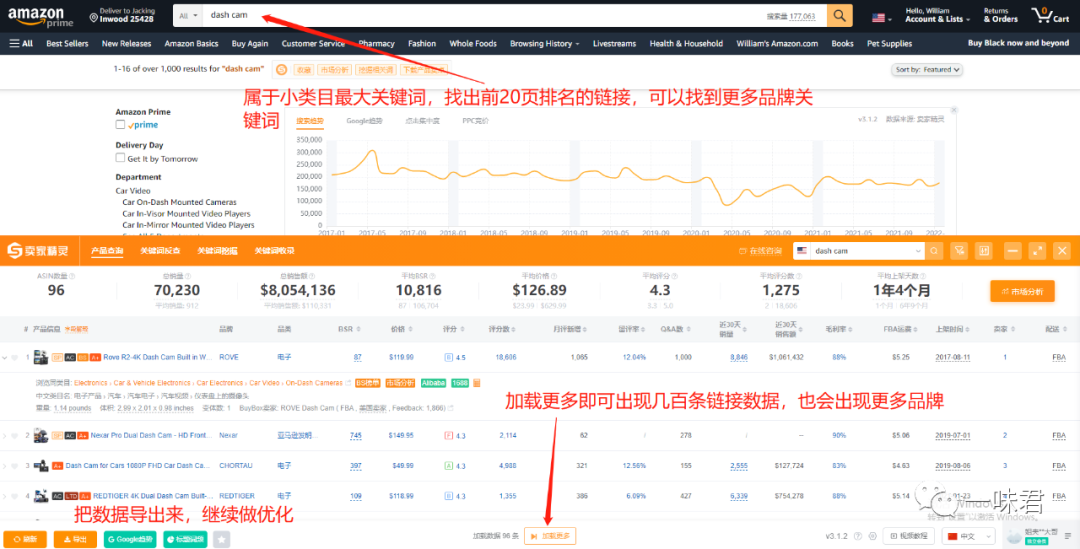Click the BS榜单 tag in Rove row
1080x549 pixels.
368,383
